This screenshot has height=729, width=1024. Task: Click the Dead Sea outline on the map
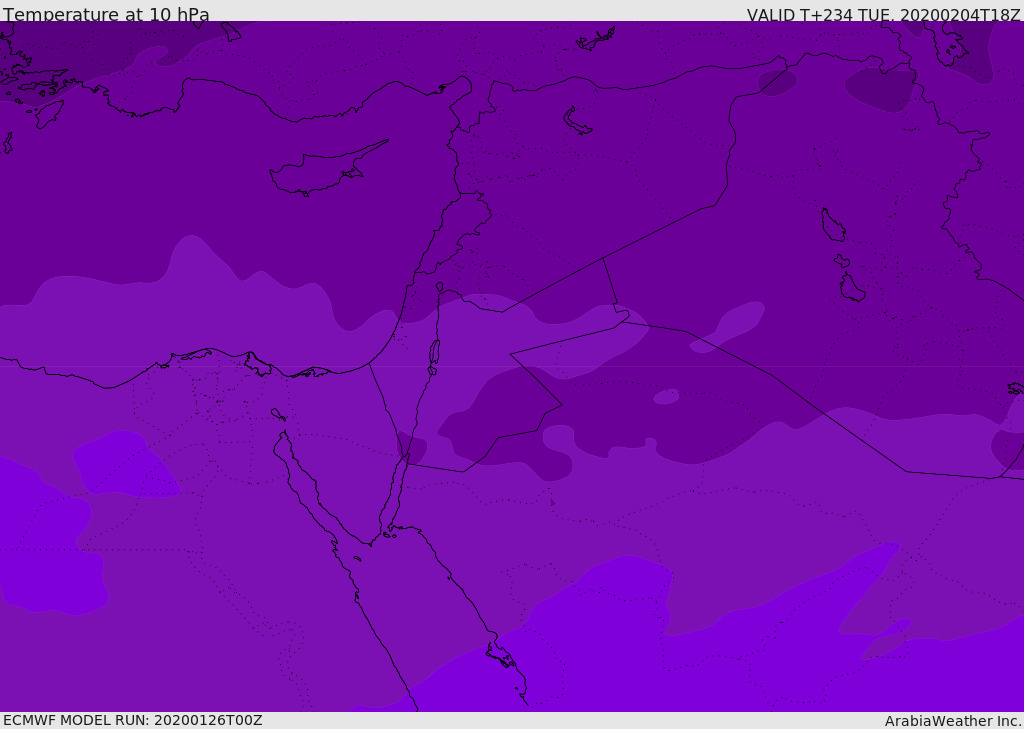pyautogui.click(x=434, y=353)
